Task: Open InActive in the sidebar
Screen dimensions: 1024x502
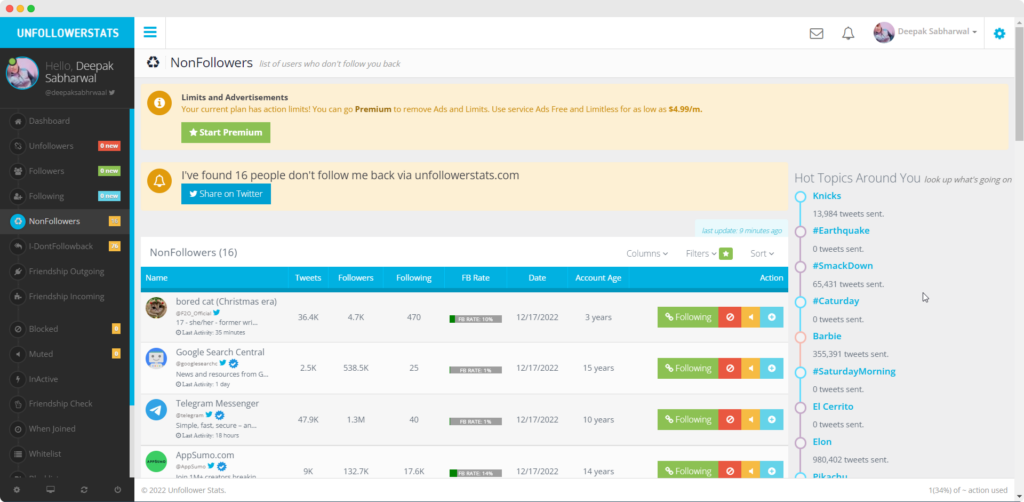Action: (x=65, y=379)
